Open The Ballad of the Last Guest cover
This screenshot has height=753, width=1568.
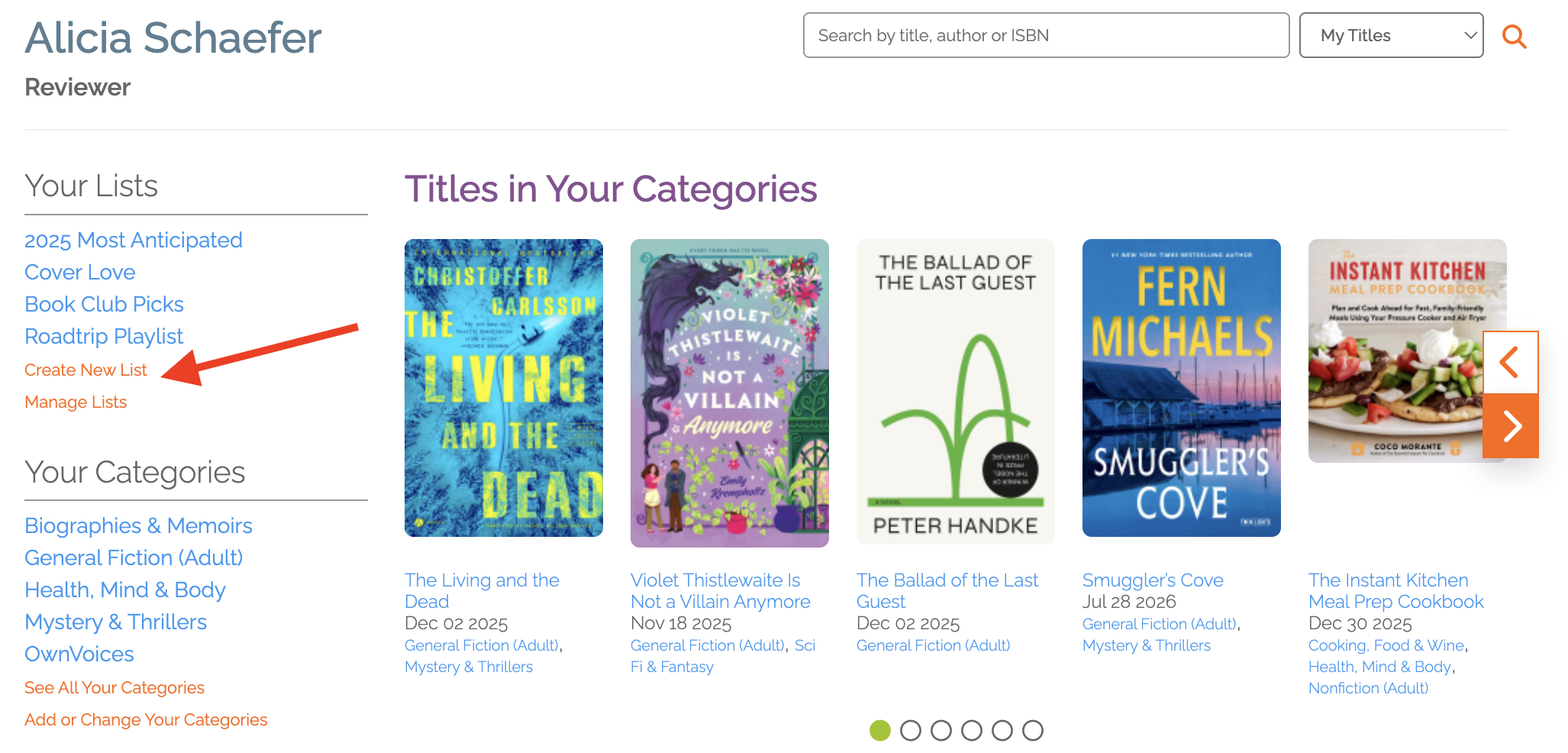(x=956, y=391)
